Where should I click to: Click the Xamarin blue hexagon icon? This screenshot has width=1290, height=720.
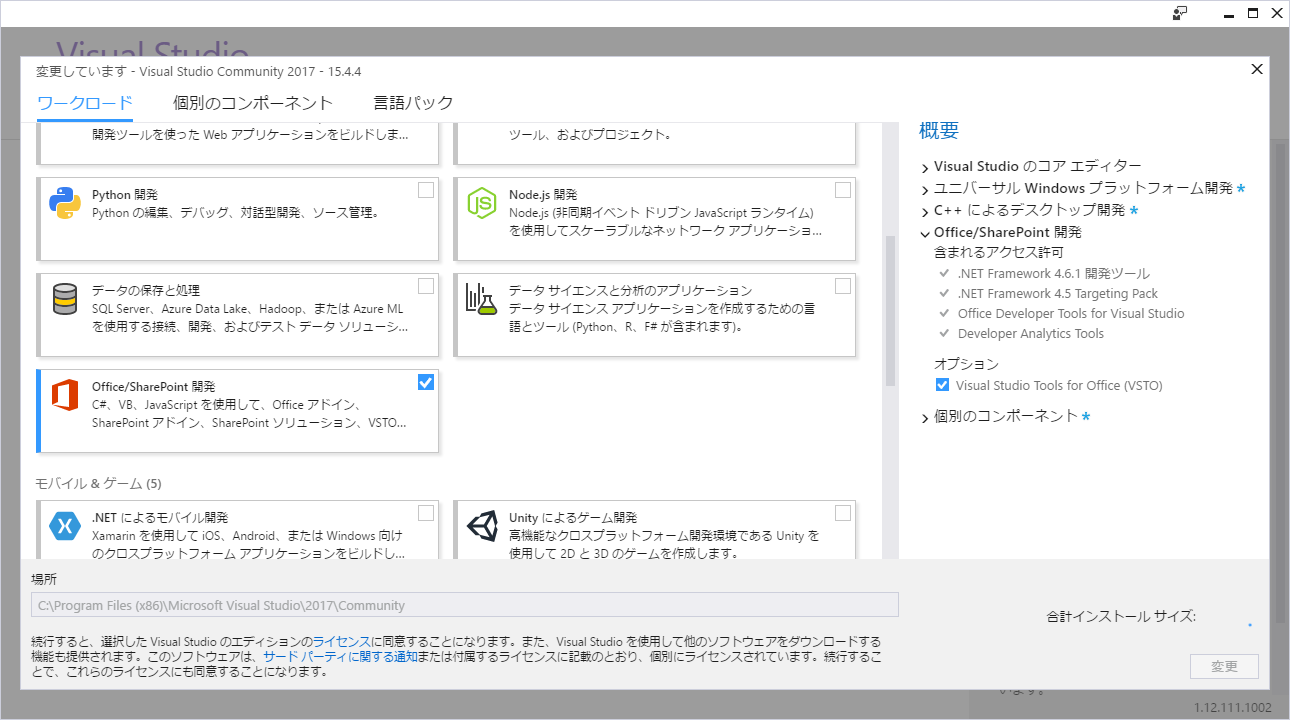click(x=65, y=526)
